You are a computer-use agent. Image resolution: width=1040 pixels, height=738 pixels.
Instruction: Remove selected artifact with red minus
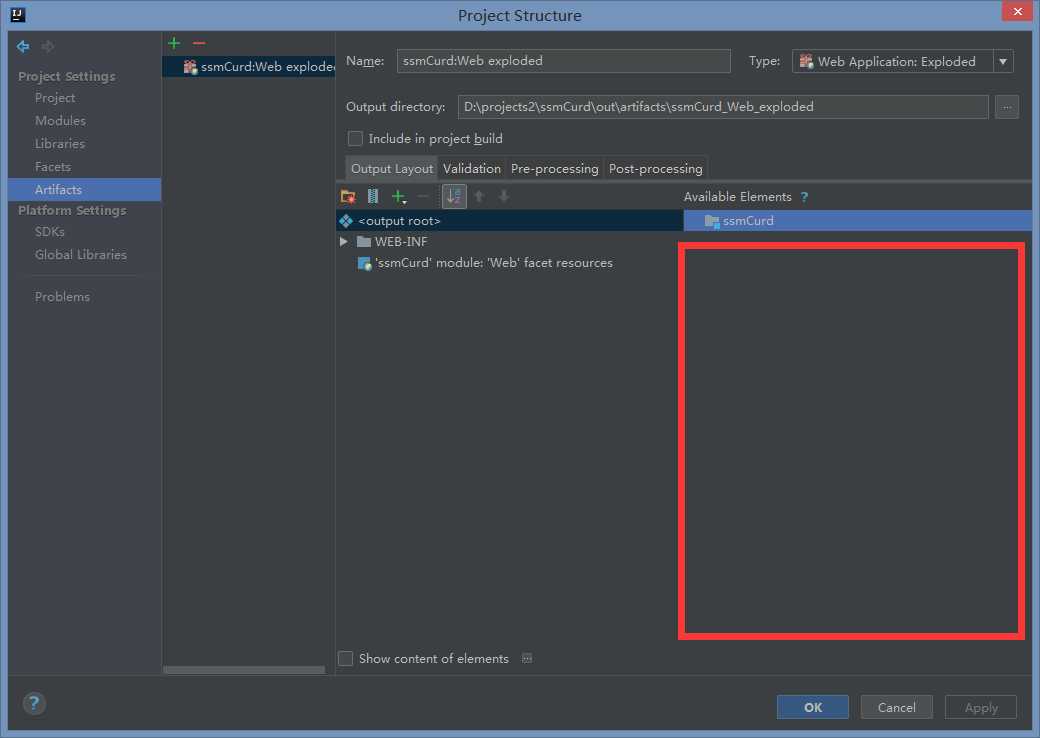[199, 44]
